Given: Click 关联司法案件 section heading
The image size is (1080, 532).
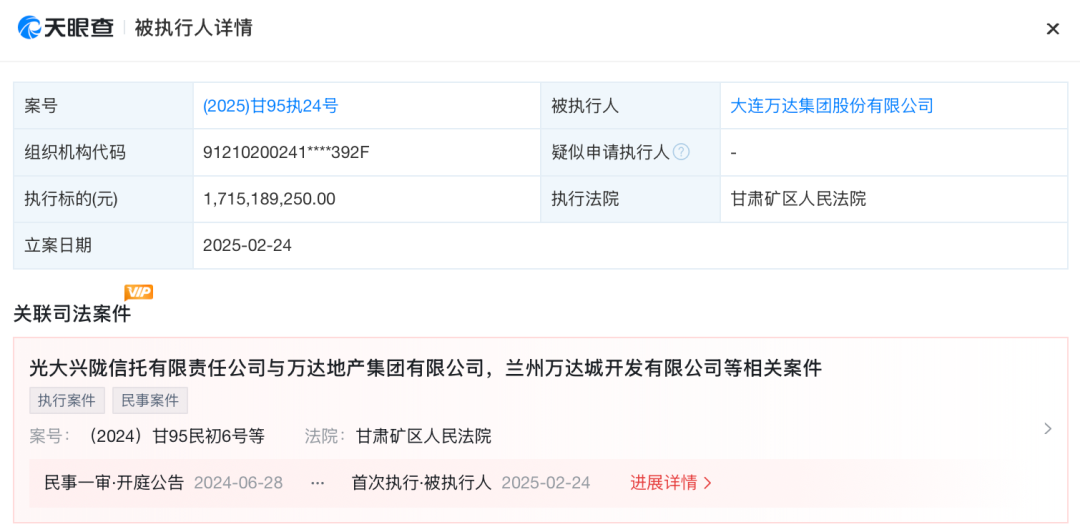Looking at the screenshot, I should (x=72, y=314).
